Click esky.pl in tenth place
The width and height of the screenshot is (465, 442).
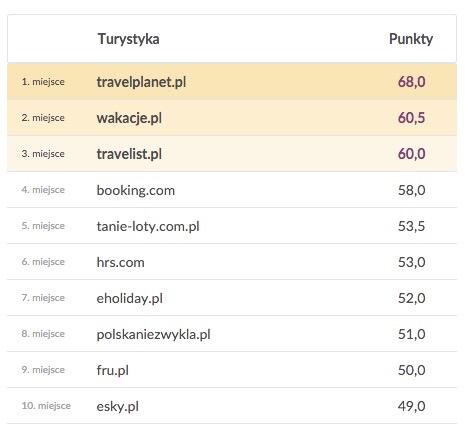click(118, 406)
